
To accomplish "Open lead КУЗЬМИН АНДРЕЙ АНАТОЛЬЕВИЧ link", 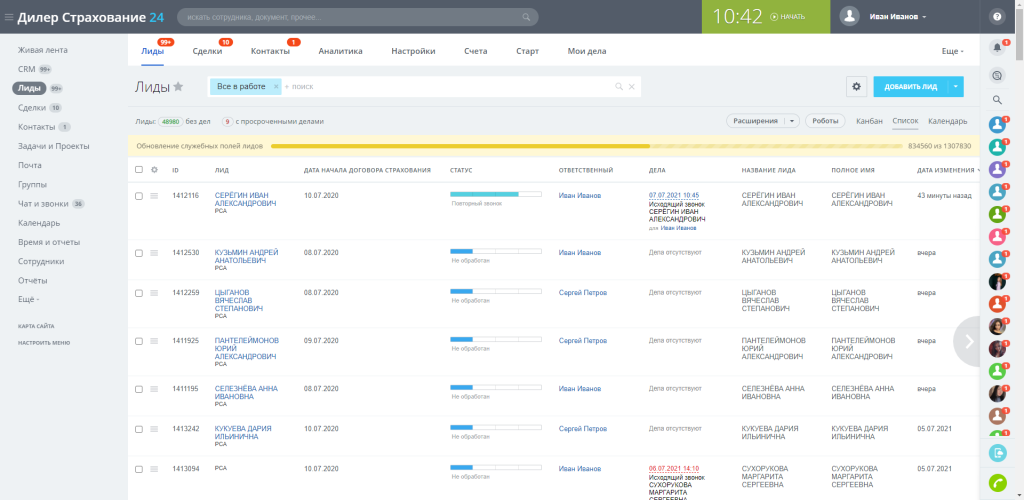I will tap(246, 257).
